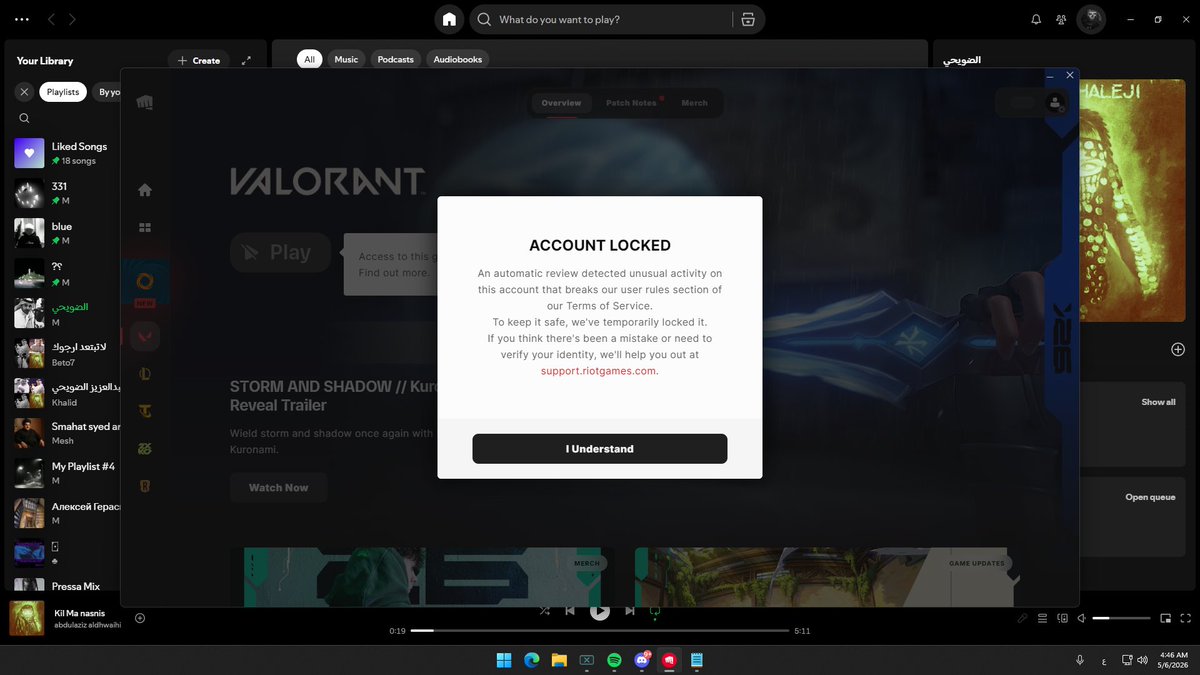Add Kil Ma nasnis to Liked Songs
The height and width of the screenshot is (675, 1200).
coord(140,618)
